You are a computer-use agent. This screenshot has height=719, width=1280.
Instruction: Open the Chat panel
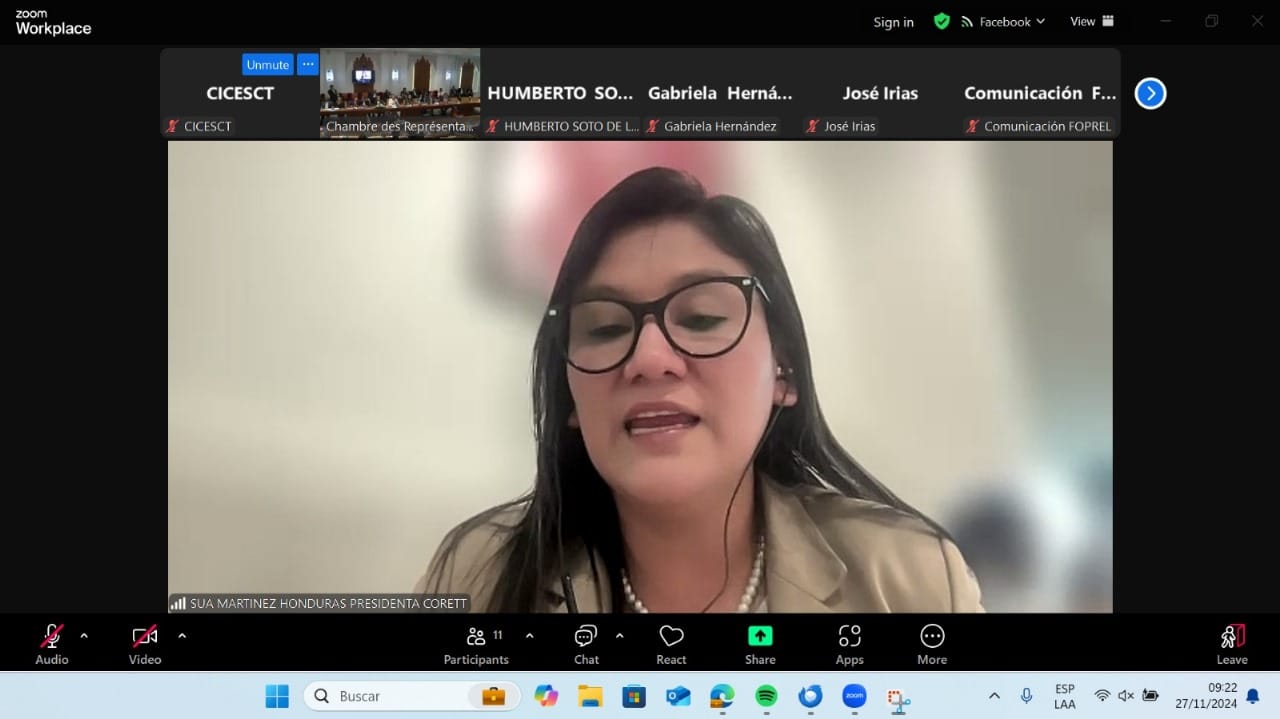click(586, 644)
